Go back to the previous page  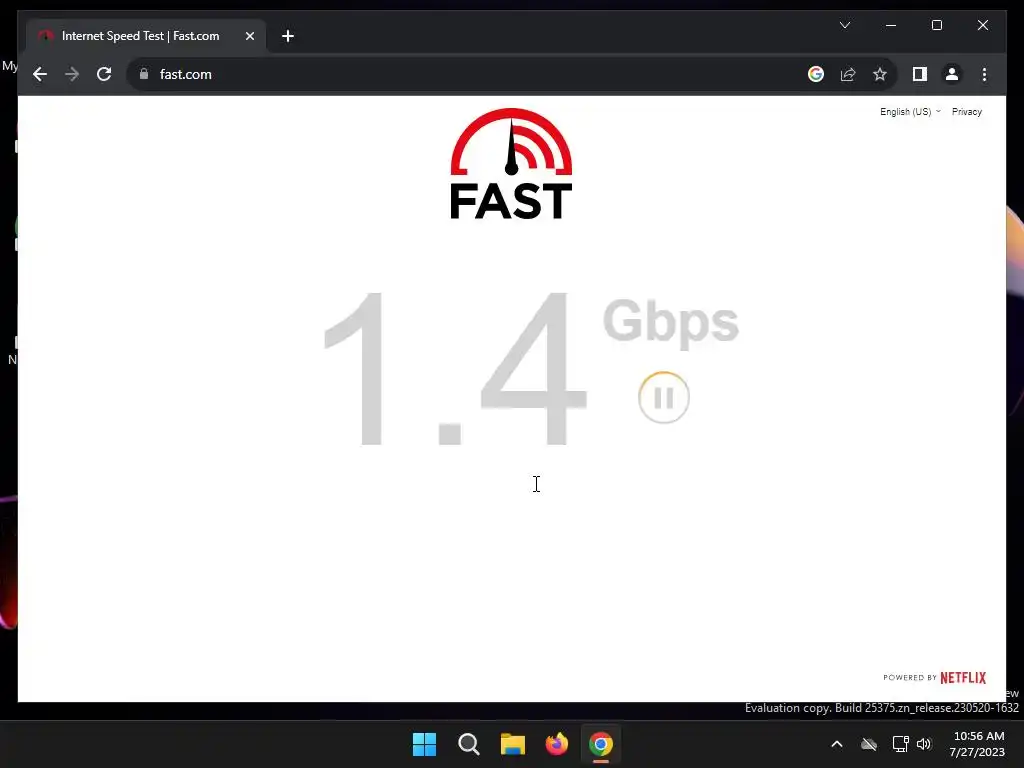point(40,74)
